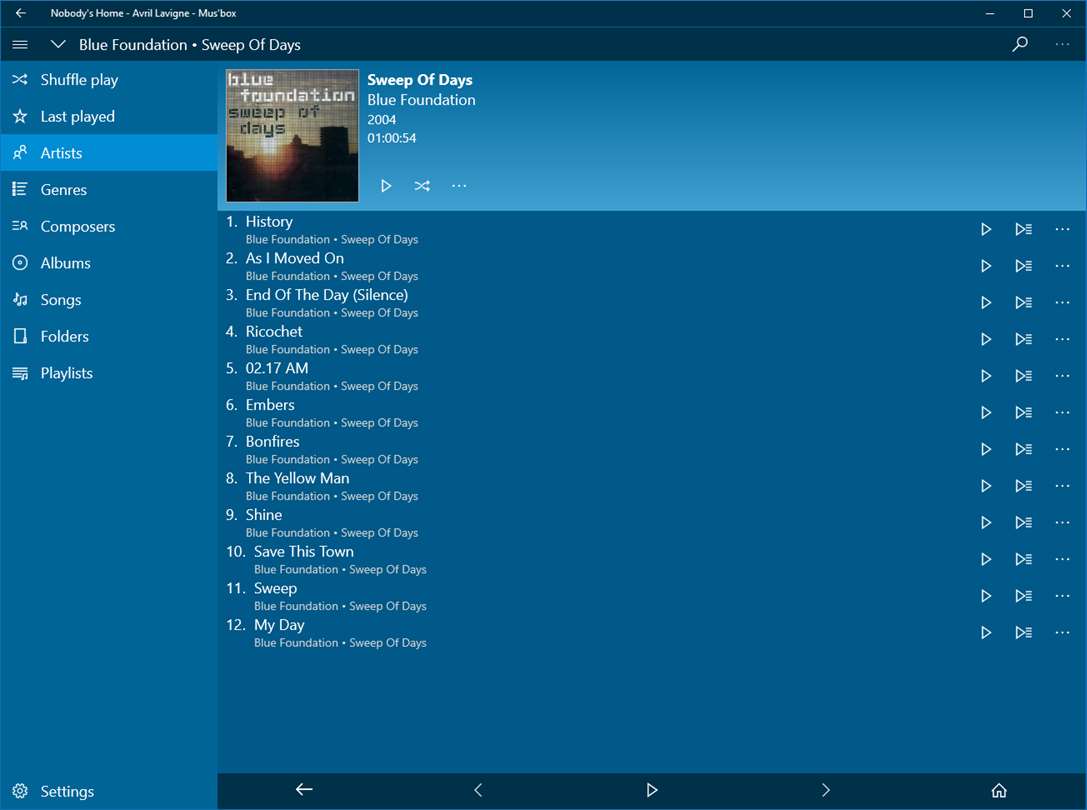Open more options for Save This Town

click(x=1062, y=560)
